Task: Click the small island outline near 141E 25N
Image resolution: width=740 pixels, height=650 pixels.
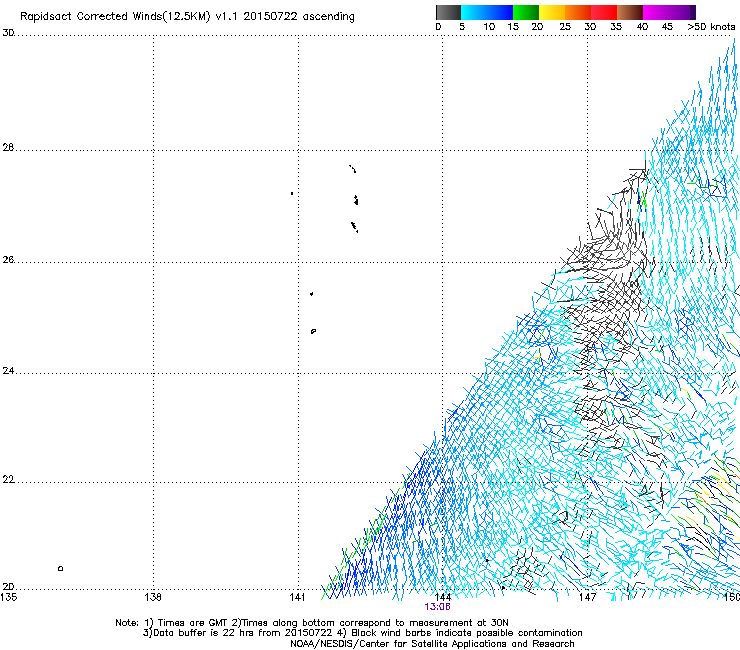Action: (313, 331)
